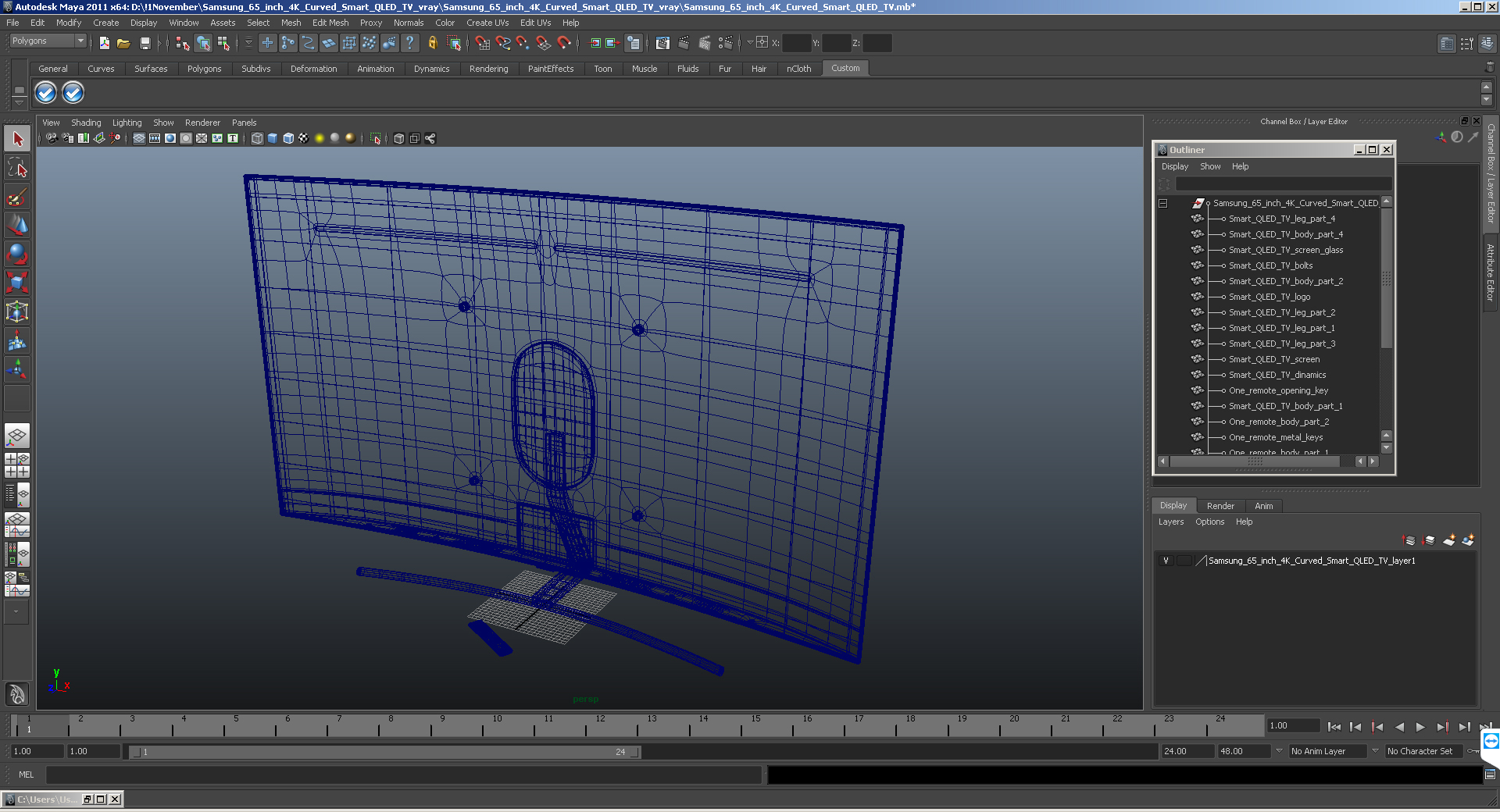Toggle layer1 visibility V box

(x=1166, y=561)
